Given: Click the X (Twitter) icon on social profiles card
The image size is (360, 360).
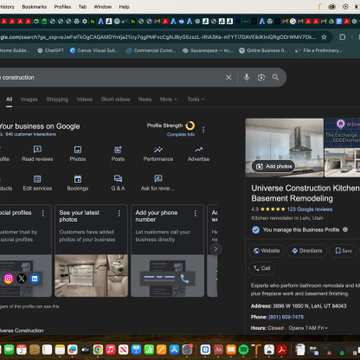Looking at the screenshot, I should 22,278.
